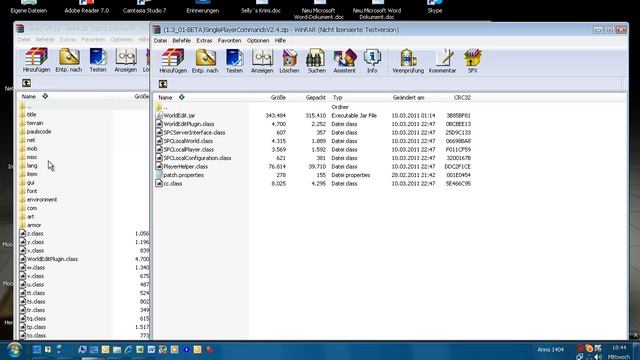Sort by Geändert am column header

[x=409, y=98]
